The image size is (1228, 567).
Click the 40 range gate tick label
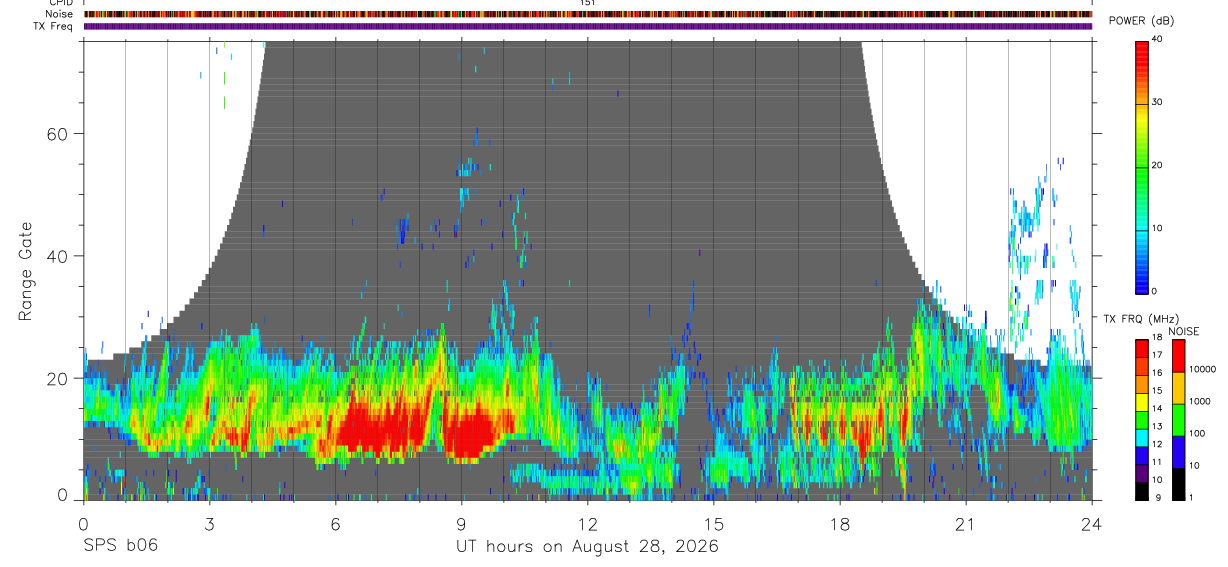tap(55, 256)
